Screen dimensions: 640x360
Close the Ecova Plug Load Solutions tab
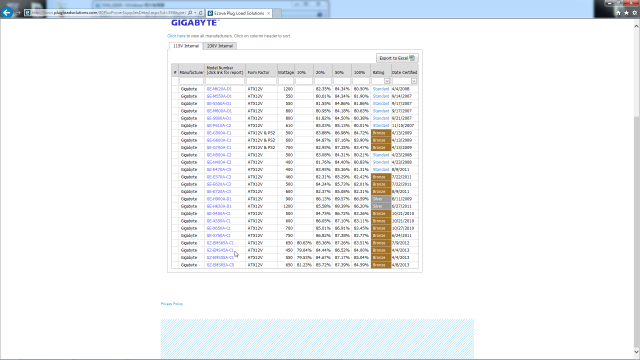pyautogui.click(x=268, y=13)
